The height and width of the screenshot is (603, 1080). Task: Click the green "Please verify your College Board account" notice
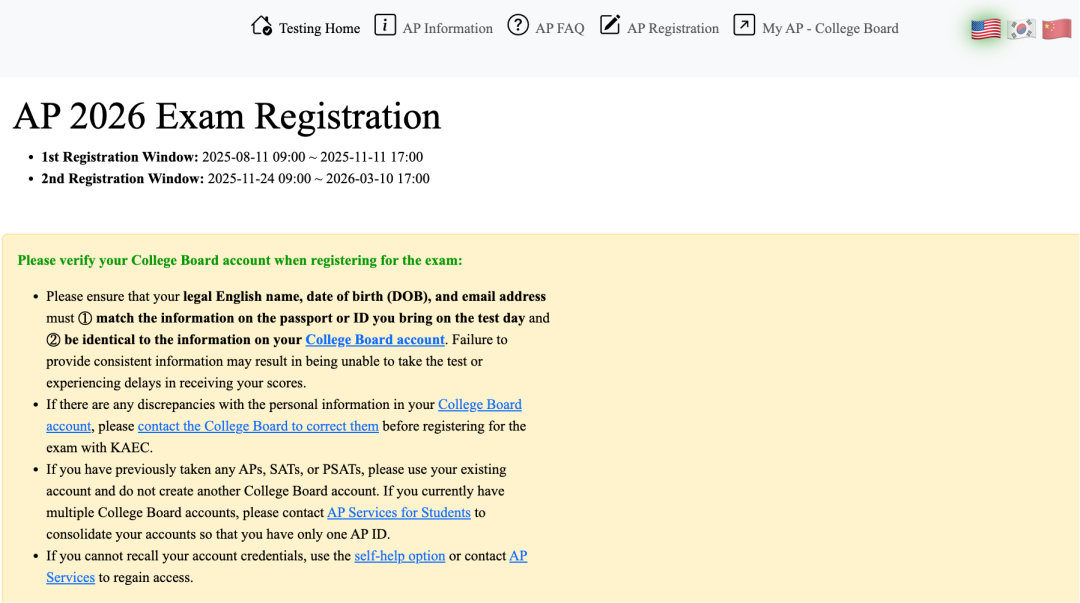240,260
